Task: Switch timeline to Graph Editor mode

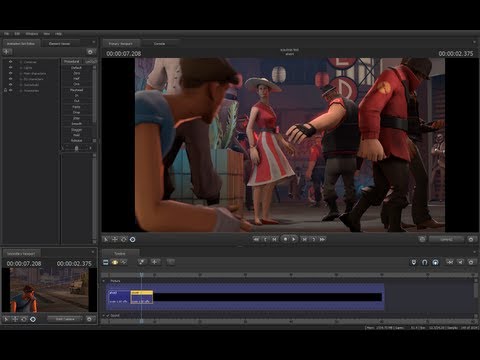Action: 124,262
